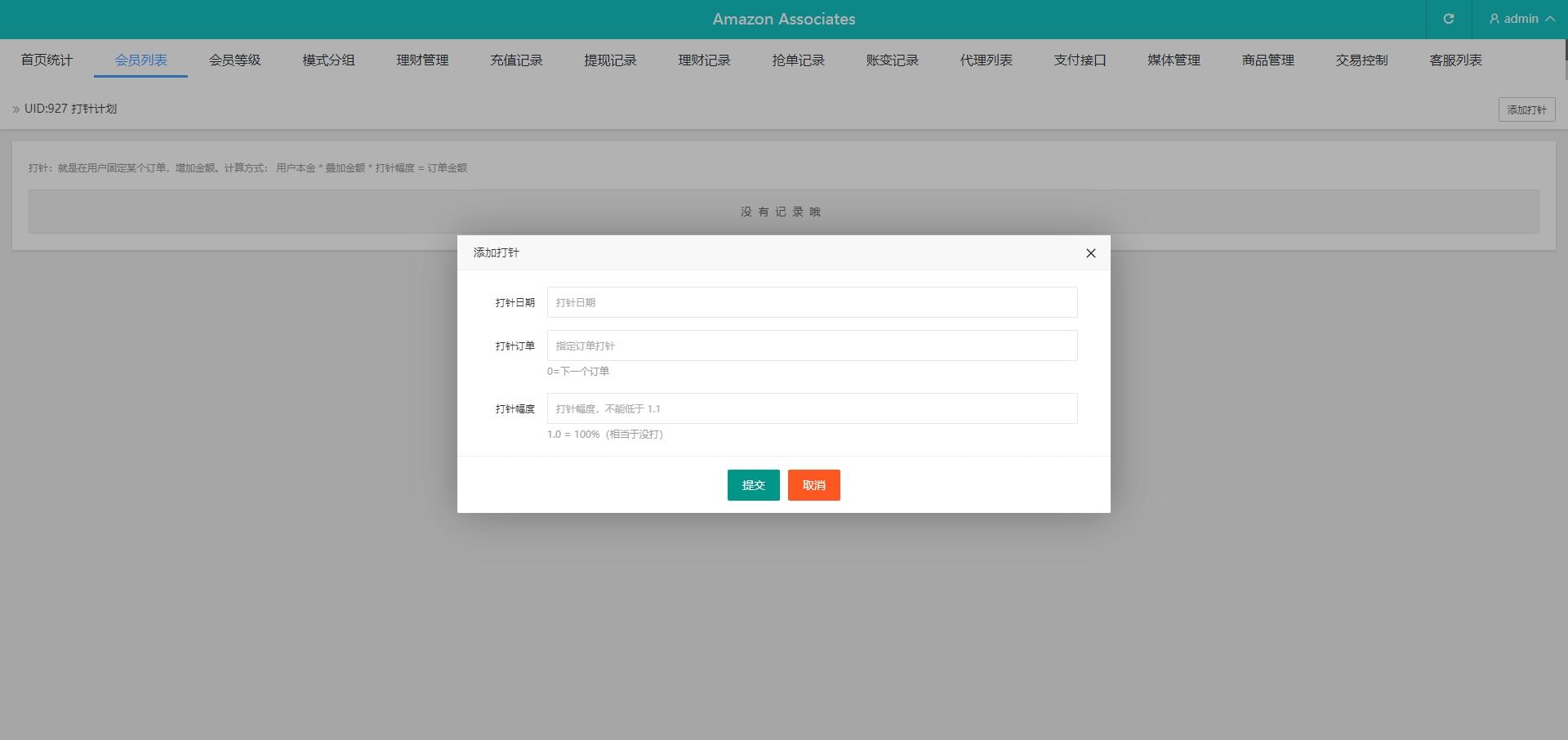Close the 添加打针 dialog with X
Image resolution: width=1568 pixels, height=740 pixels.
[1090, 253]
